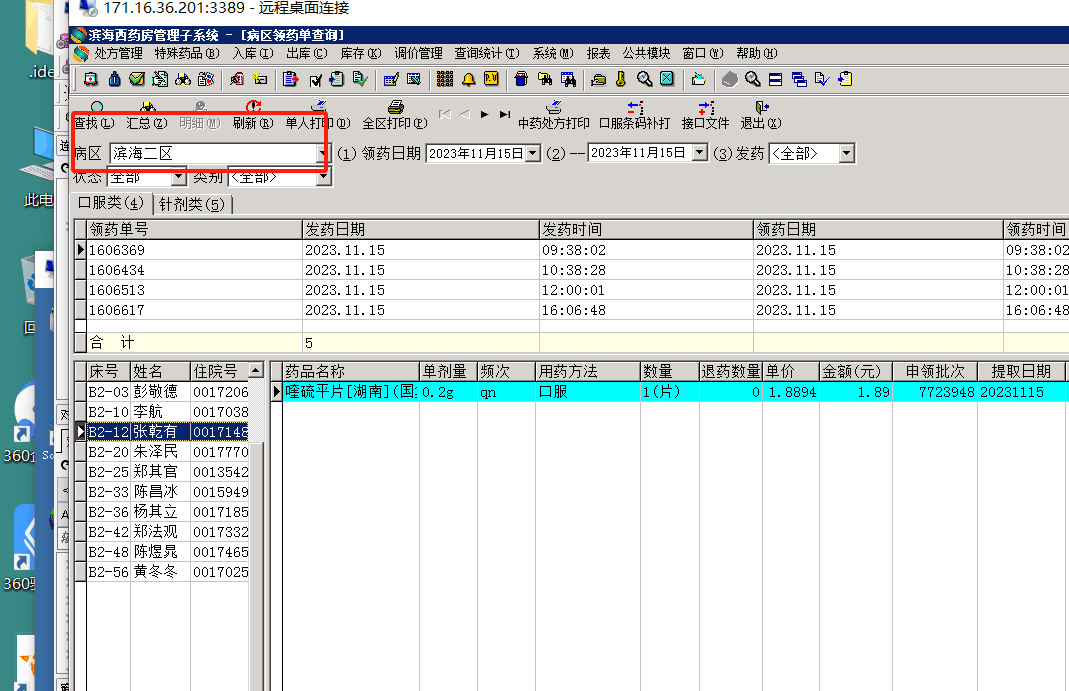Click the 领药单号 column header
1069x691 pixels.
tap(194, 230)
